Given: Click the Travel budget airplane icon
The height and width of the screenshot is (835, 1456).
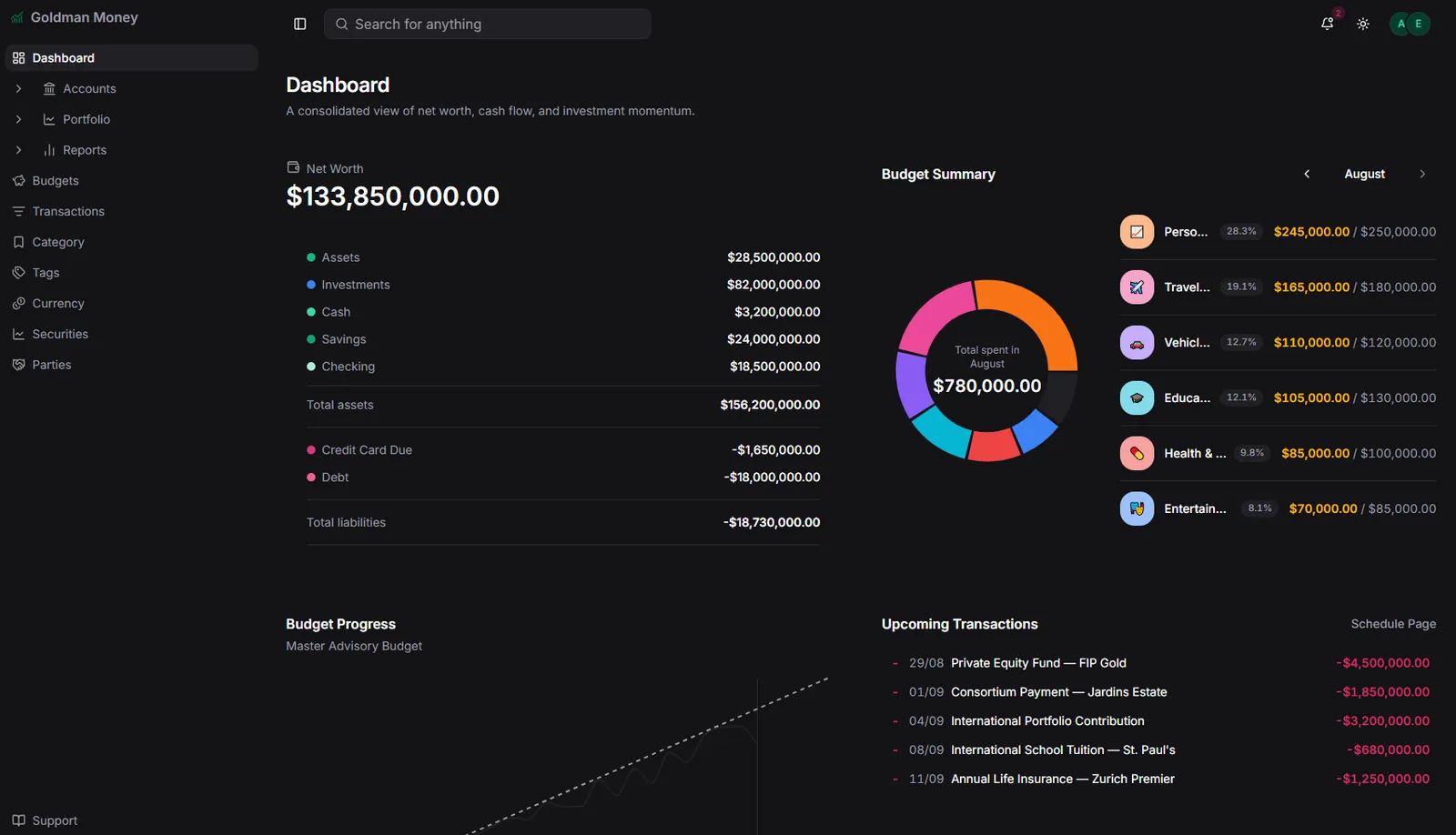Looking at the screenshot, I should [1137, 287].
